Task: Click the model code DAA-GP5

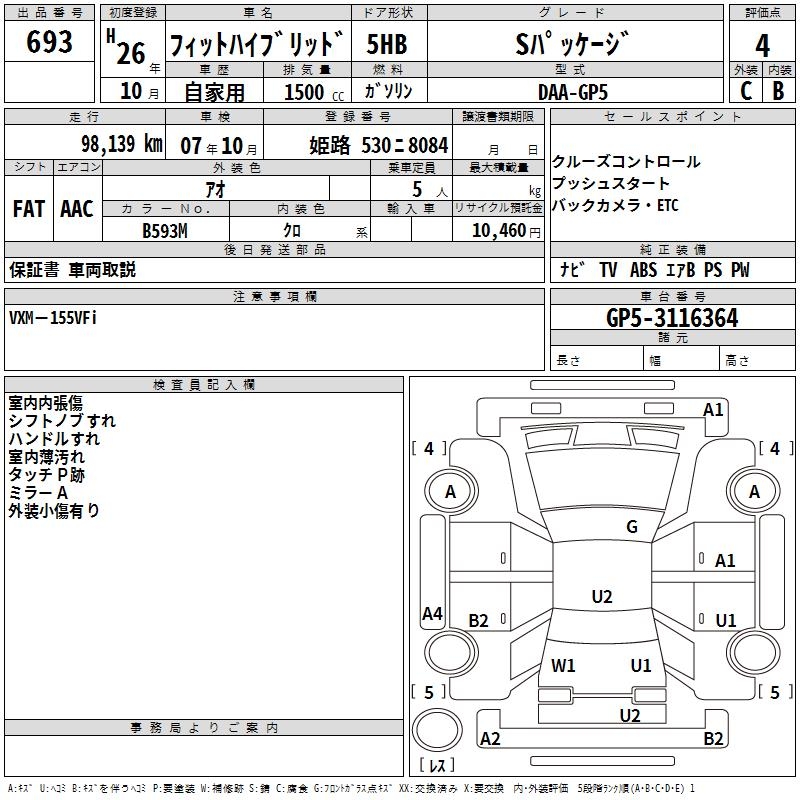Action: pos(573,92)
